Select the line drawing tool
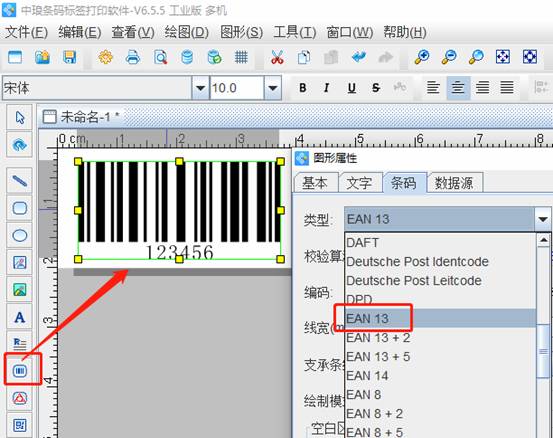The image size is (553, 438). [20, 181]
